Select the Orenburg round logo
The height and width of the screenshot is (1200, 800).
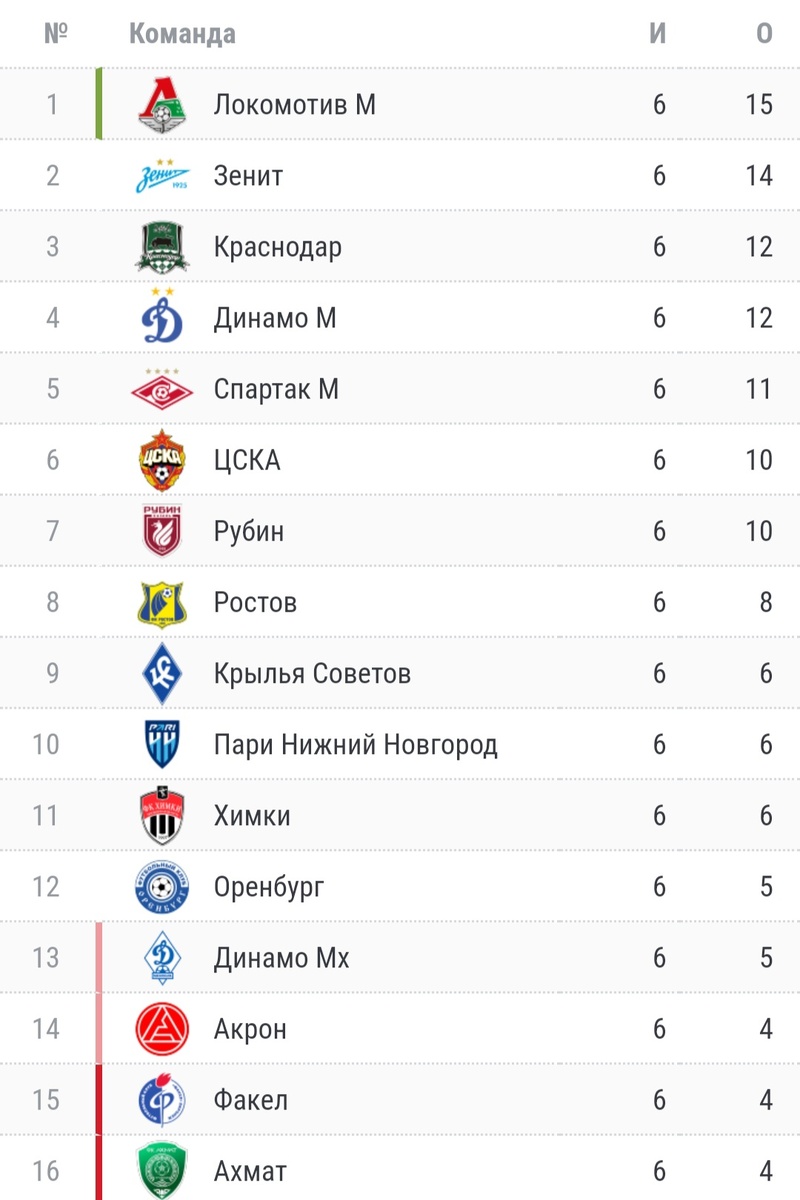161,887
